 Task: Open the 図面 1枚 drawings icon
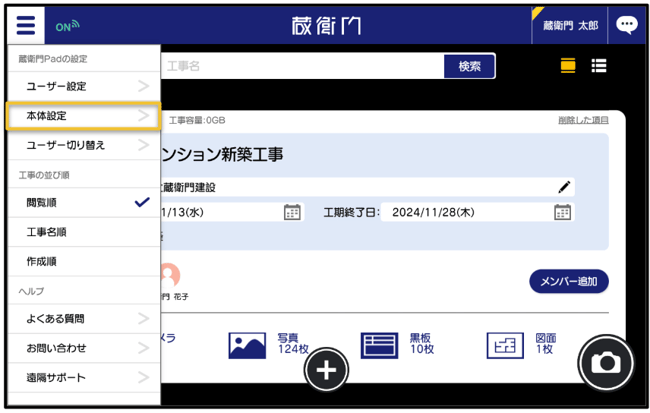(505, 345)
